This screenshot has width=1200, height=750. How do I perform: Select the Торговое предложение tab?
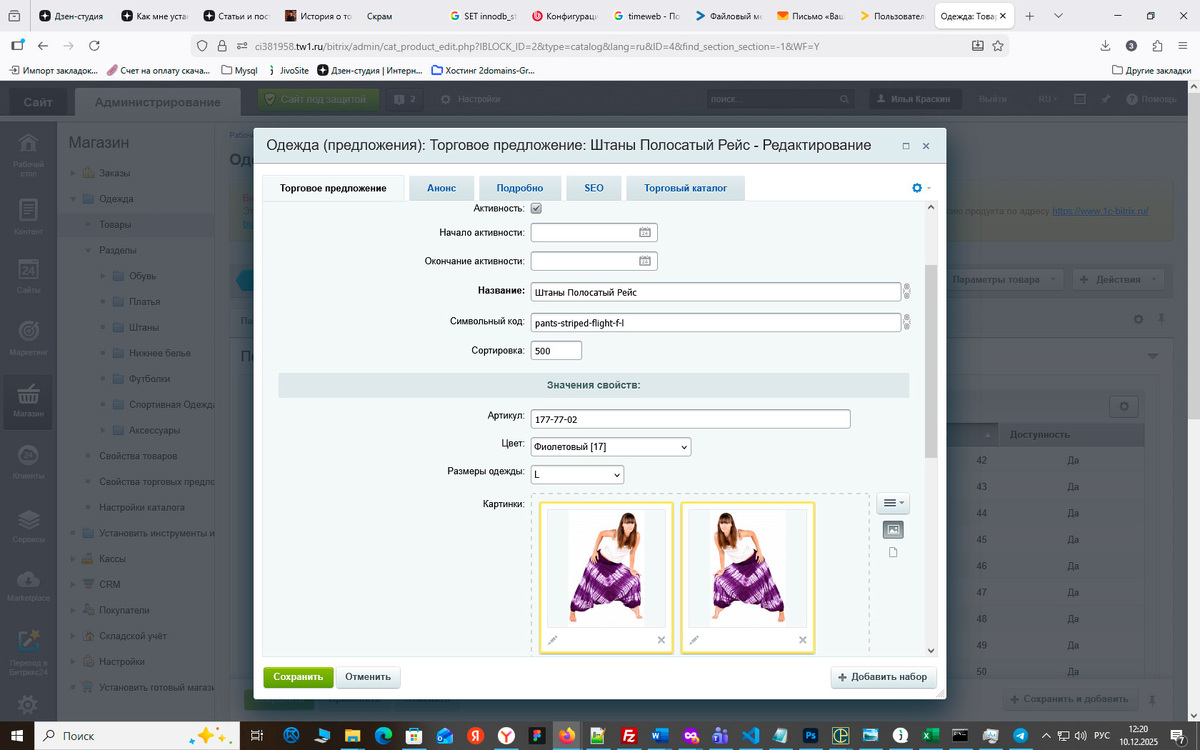[333, 188]
